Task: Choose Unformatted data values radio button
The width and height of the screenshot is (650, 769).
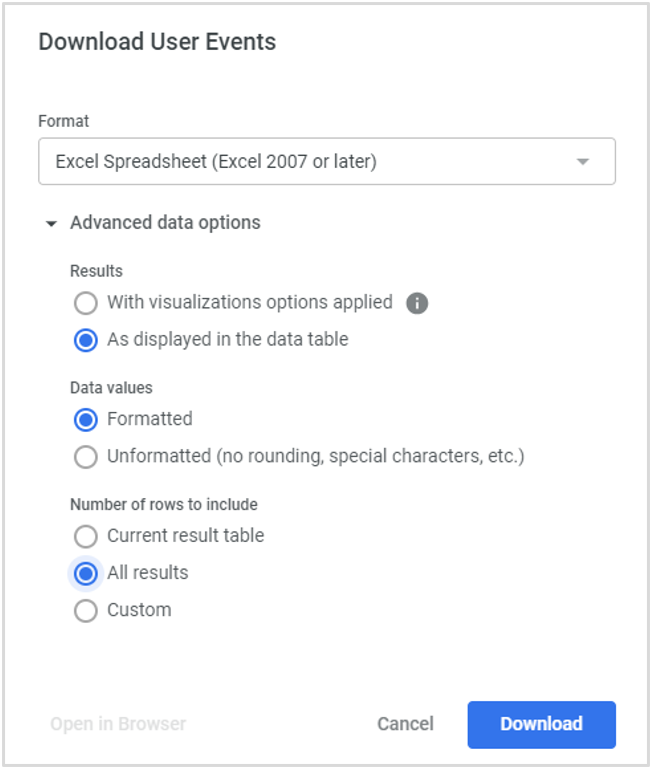Action: (86, 457)
